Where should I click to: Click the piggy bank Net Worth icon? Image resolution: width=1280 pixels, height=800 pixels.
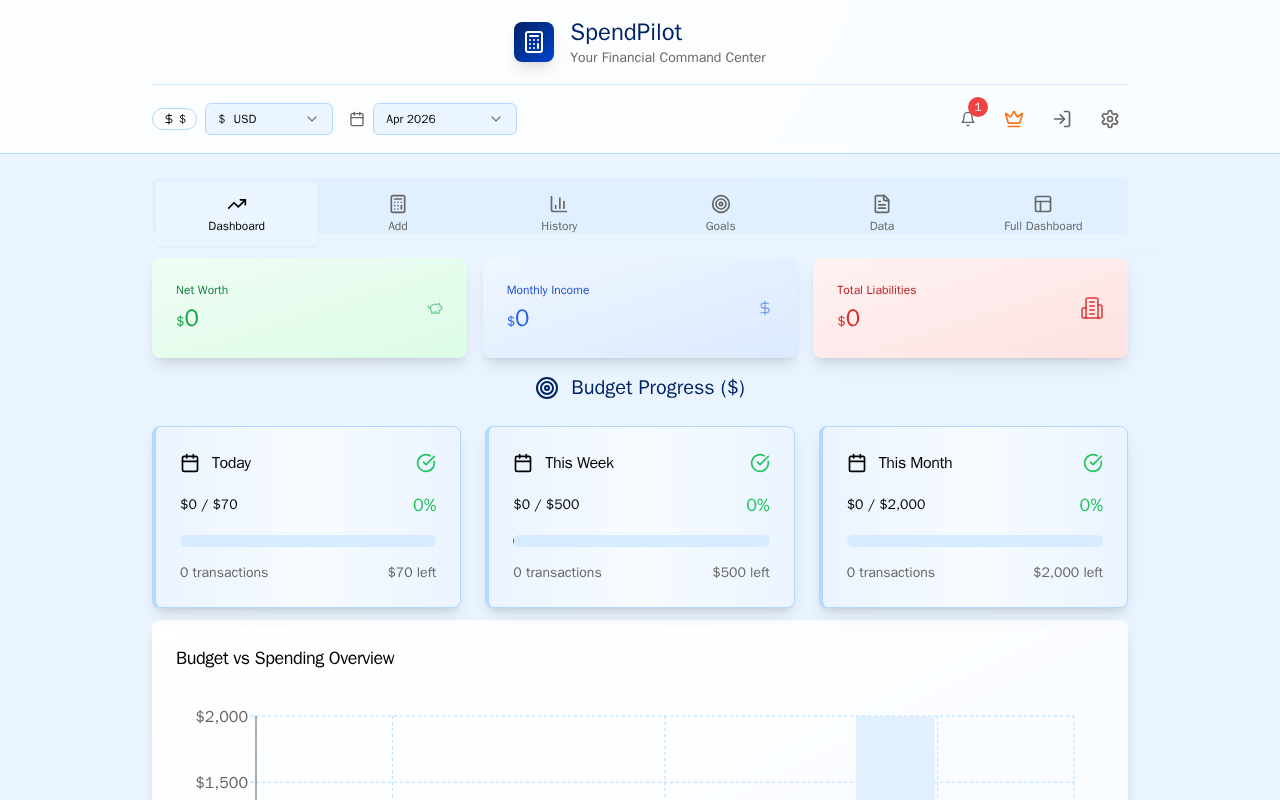pyautogui.click(x=435, y=309)
